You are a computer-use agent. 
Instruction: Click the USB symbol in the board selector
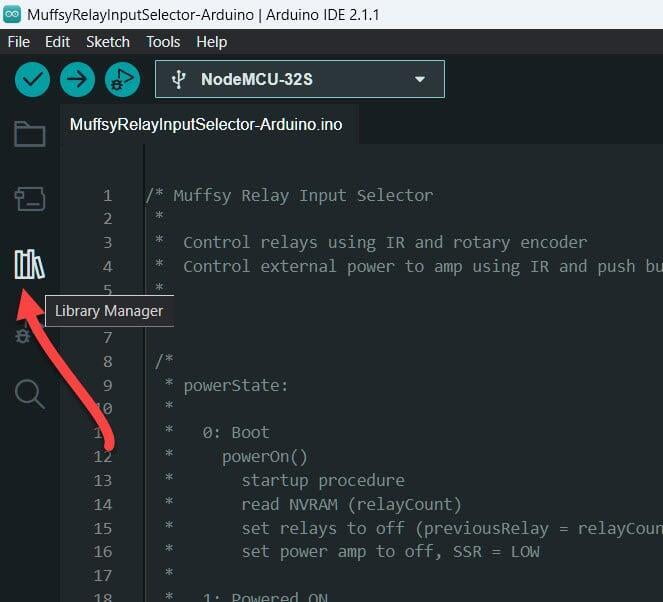coord(178,79)
